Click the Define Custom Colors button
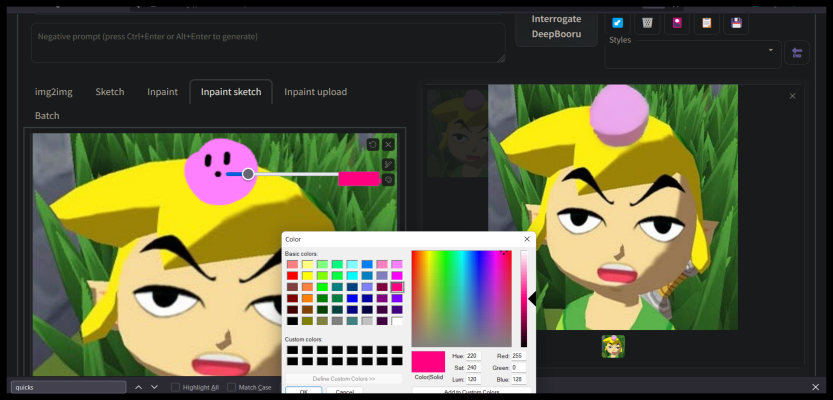 (x=344, y=379)
